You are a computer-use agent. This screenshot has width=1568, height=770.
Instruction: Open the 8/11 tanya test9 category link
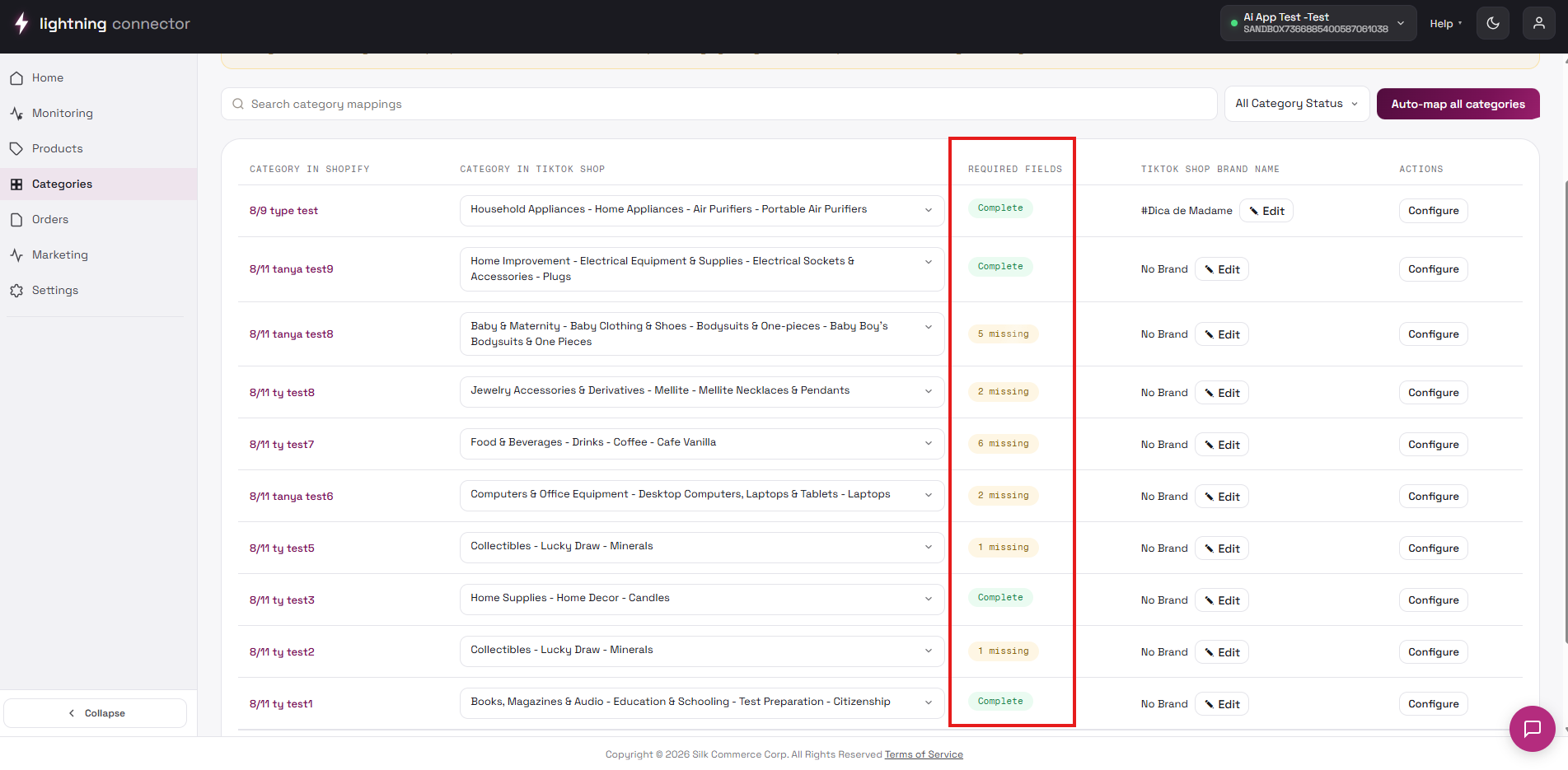292,269
